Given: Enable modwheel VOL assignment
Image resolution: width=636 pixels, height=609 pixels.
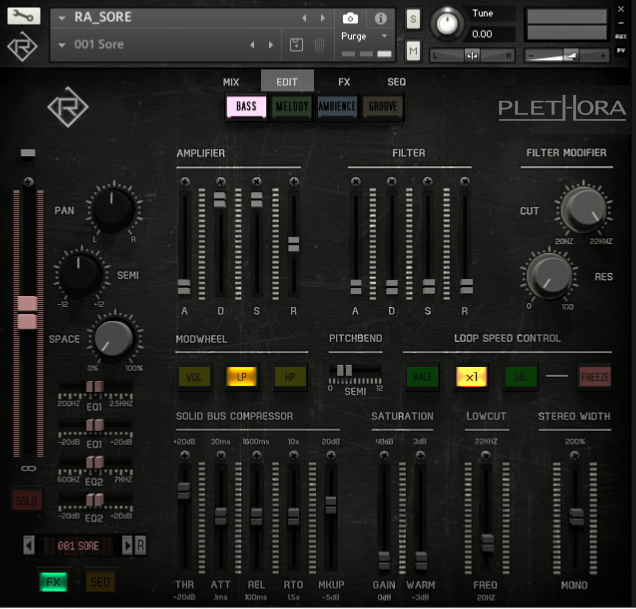Looking at the screenshot, I should pyautogui.click(x=194, y=377).
